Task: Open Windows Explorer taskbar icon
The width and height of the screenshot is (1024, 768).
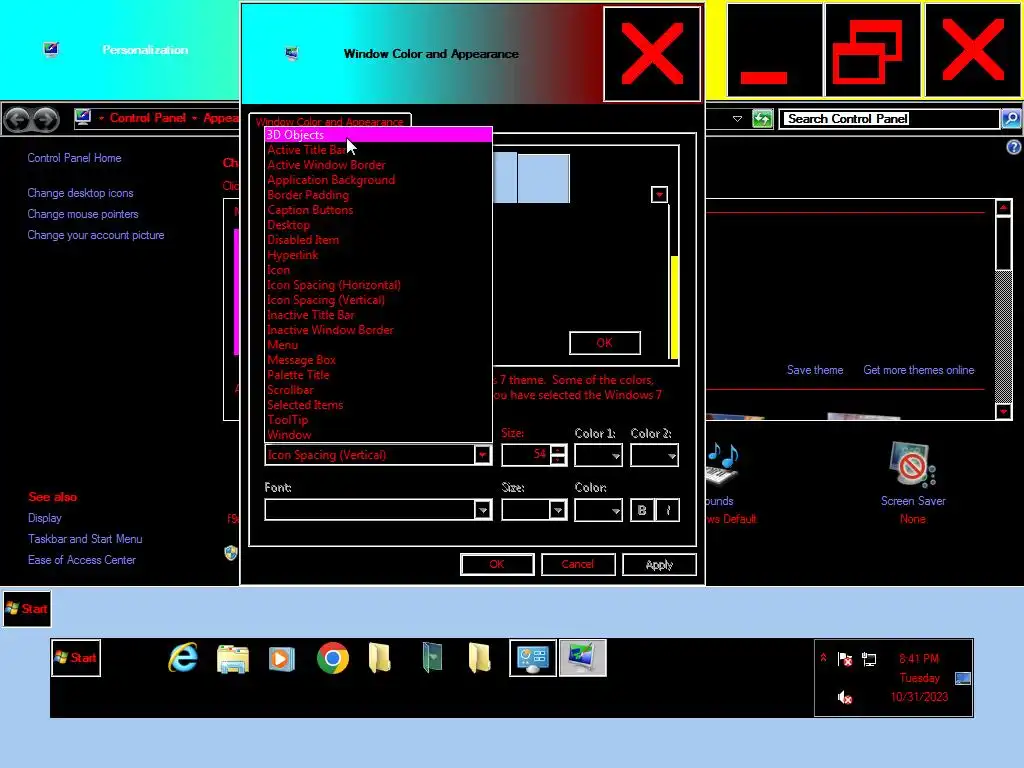Action: coord(232,658)
